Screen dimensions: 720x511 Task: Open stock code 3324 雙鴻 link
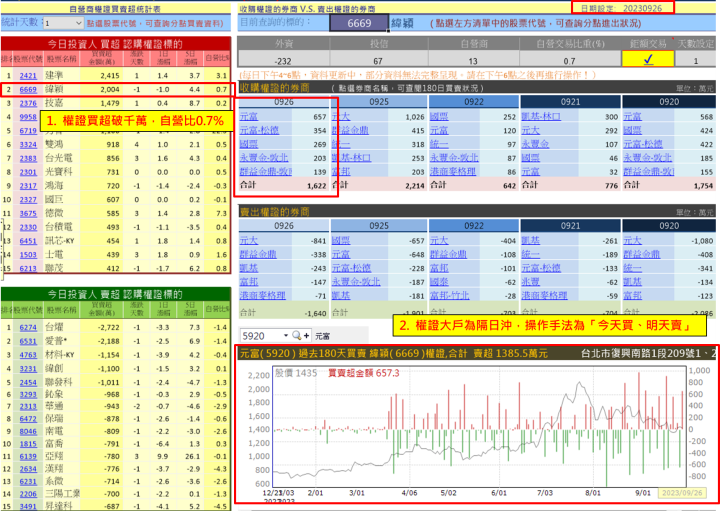pyautogui.click(x=28, y=144)
